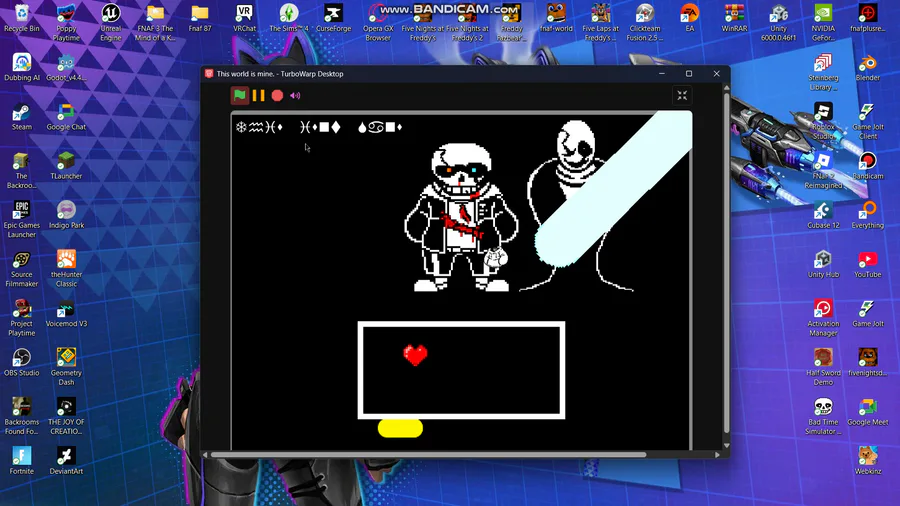
Task: Select Clickteam Fusion 2.5 icon
Action: 645,23
